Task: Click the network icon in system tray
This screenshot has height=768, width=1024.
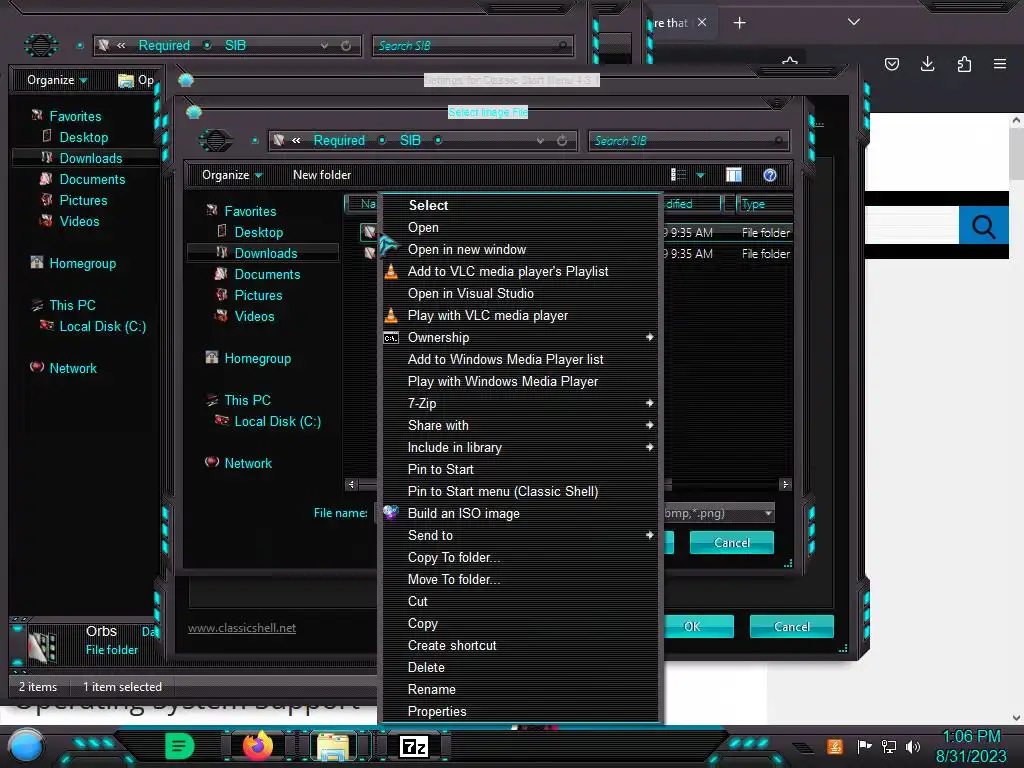Action: (x=889, y=746)
